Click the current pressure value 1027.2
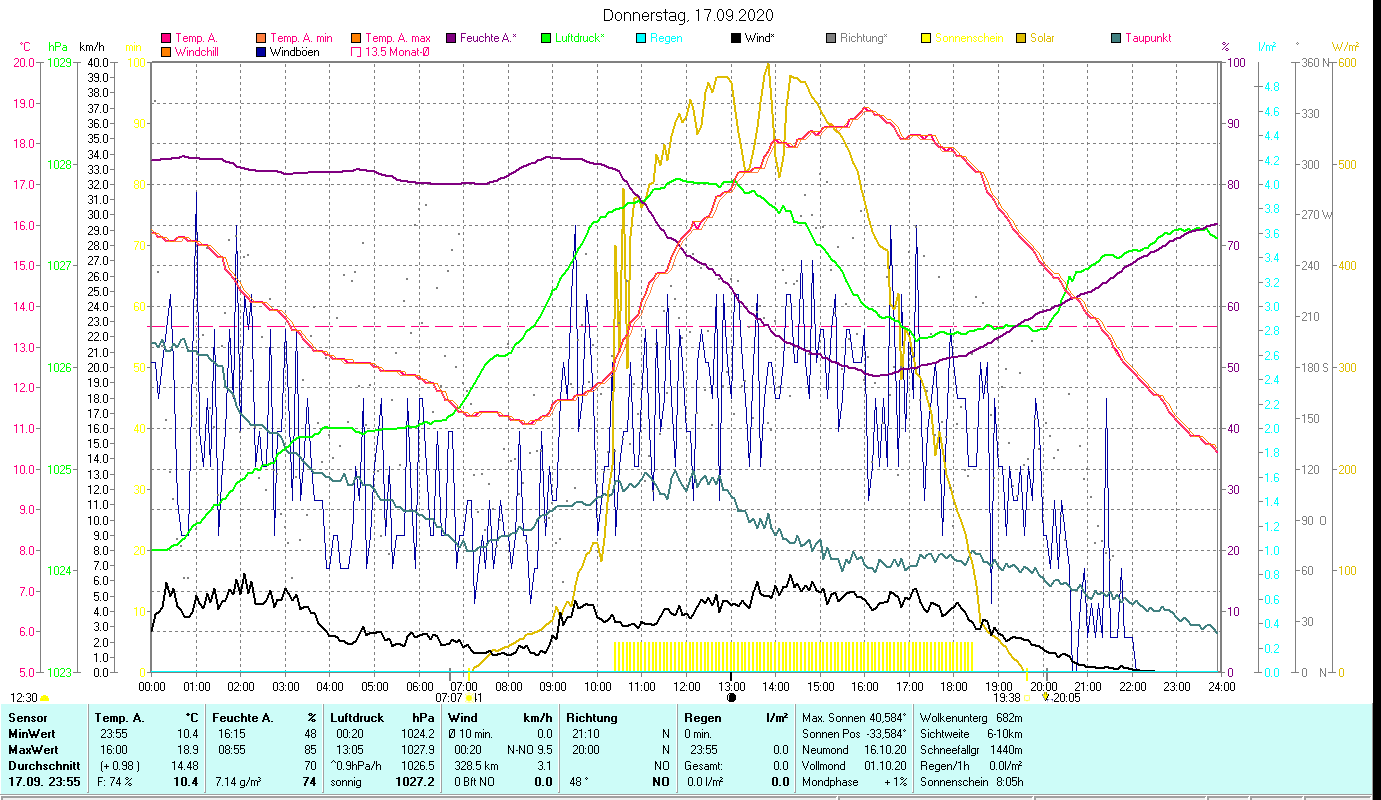Viewport: 1381px width, 800px height. (x=416, y=782)
